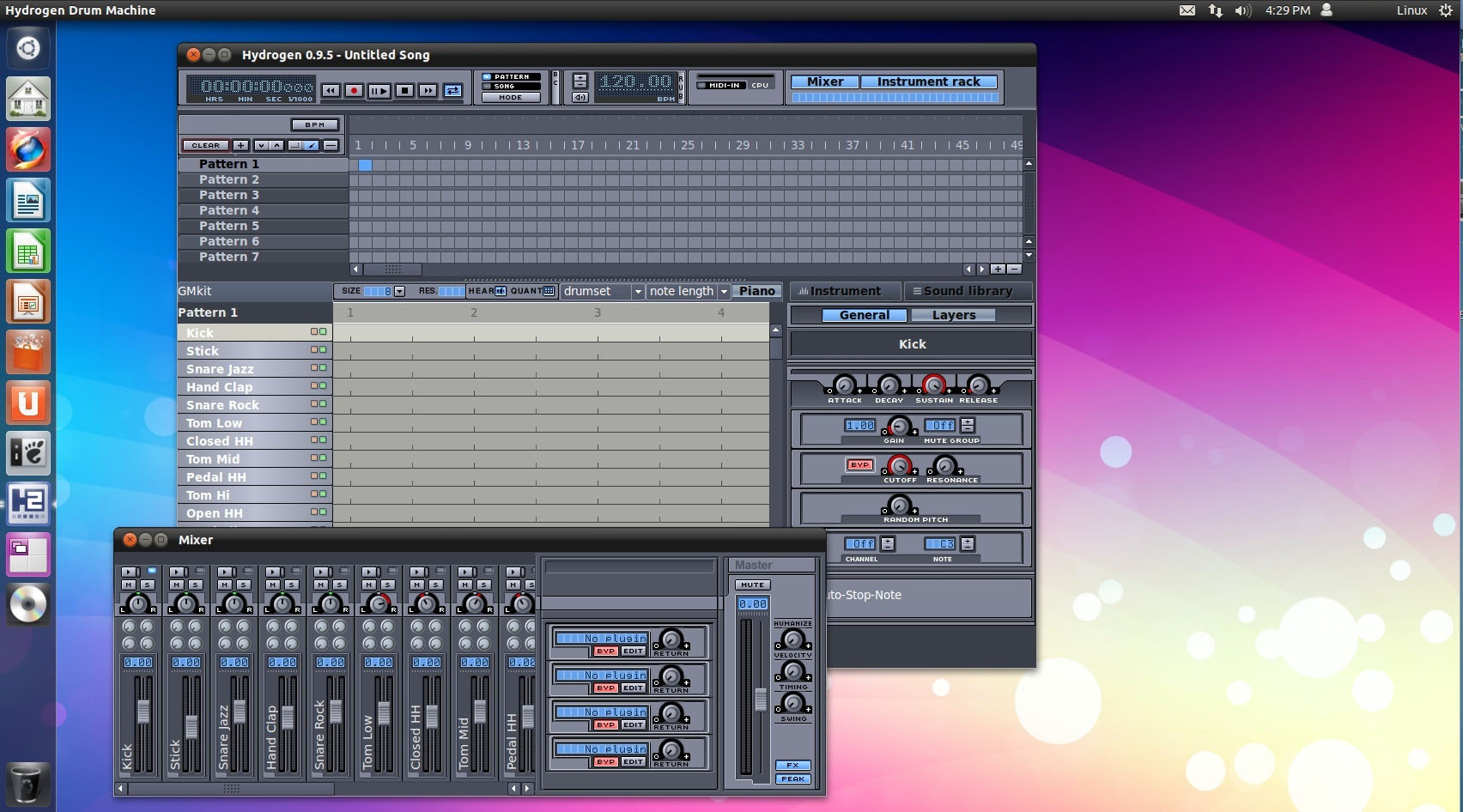Enable loop mode with the repeat icon
Viewport: 1463px width, 812px height.
[452, 90]
